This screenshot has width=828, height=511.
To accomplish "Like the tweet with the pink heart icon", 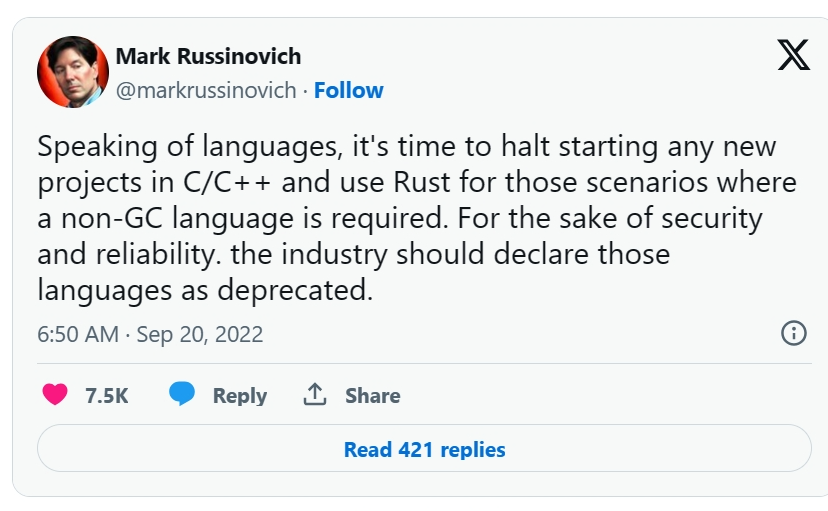I will point(55,394).
